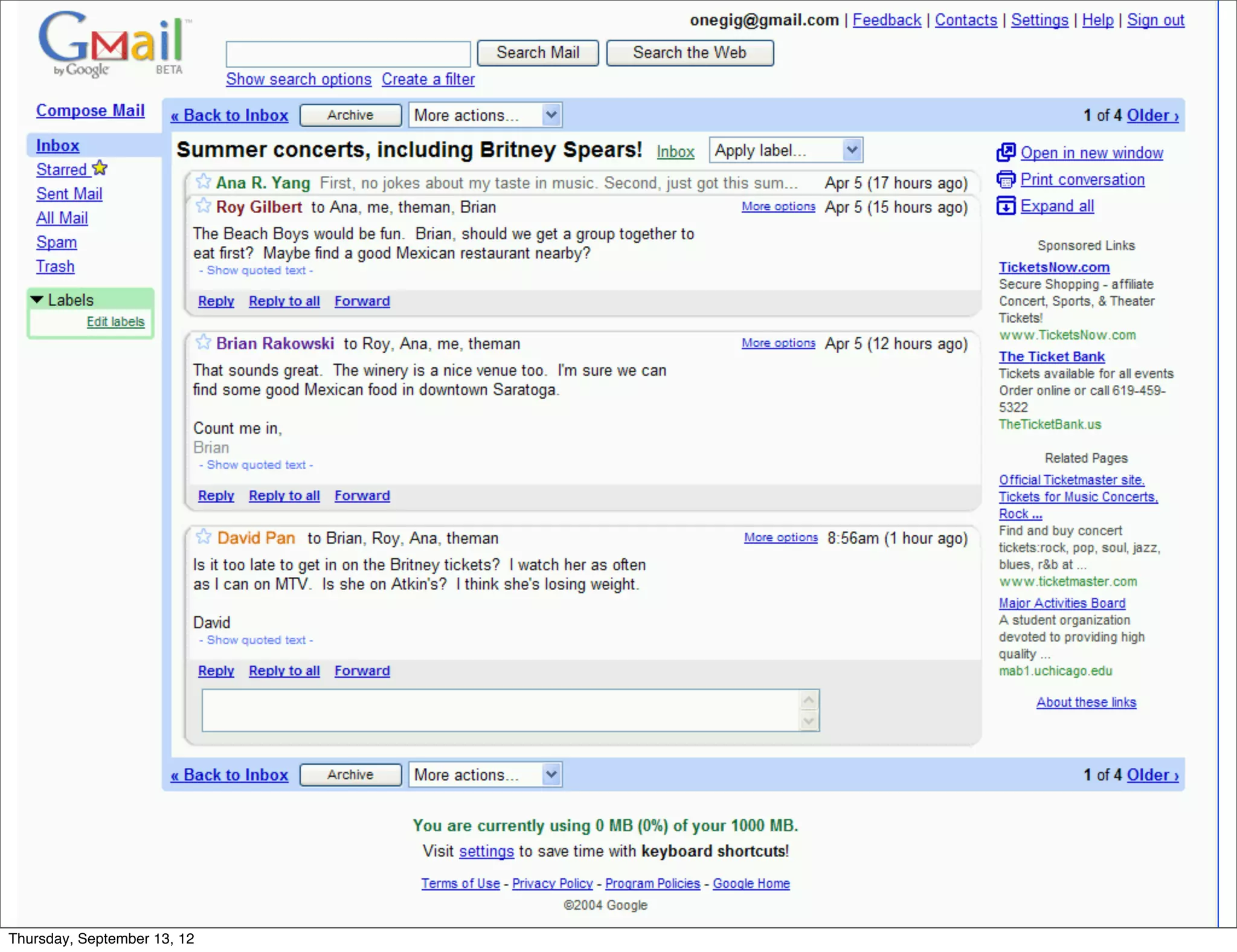Click the top Archive button
This screenshot has height=952, width=1237.
(x=350, y=115)
